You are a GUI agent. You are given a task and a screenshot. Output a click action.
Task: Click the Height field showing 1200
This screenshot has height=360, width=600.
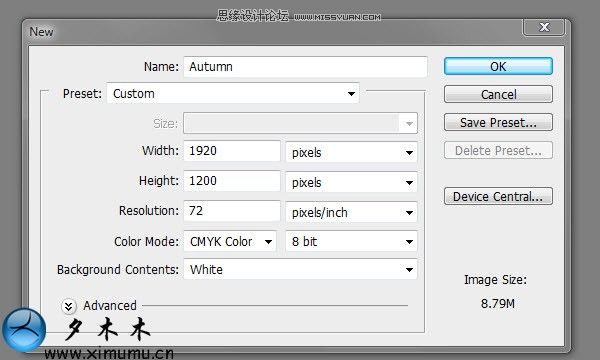pos(232,181)
